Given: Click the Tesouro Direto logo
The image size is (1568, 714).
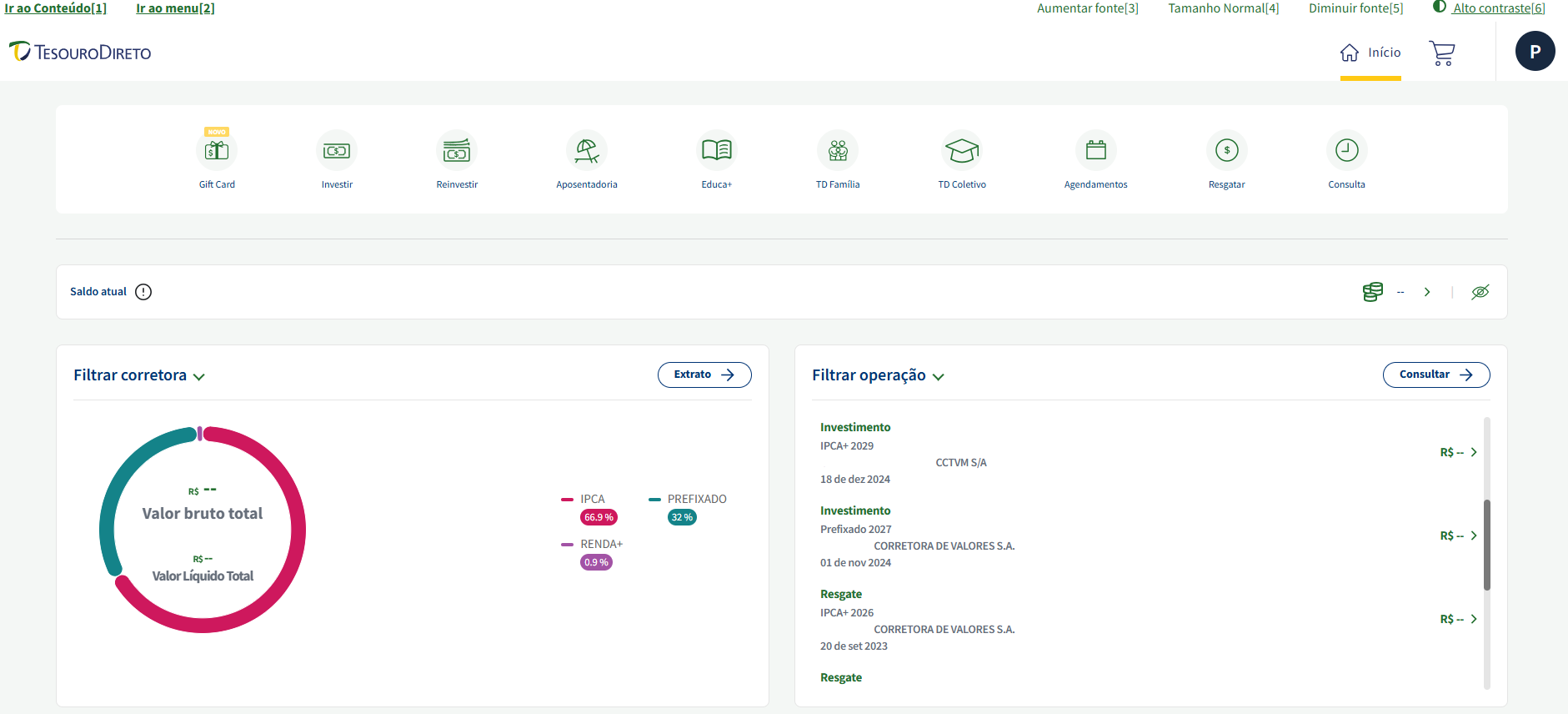Looking at the screenshot, I should click(x=80, y=53).
